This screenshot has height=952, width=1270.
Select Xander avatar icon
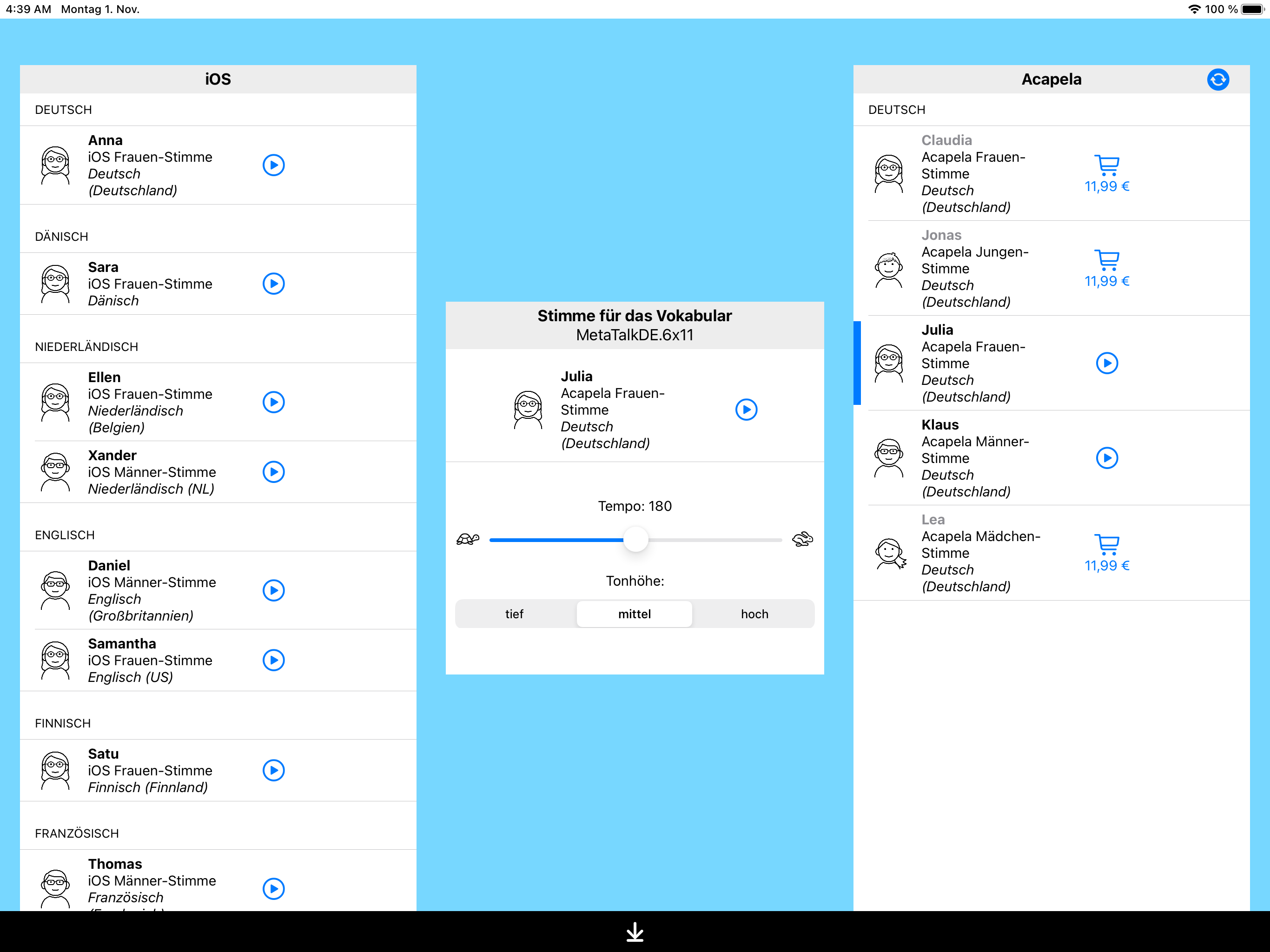point(56,472)
